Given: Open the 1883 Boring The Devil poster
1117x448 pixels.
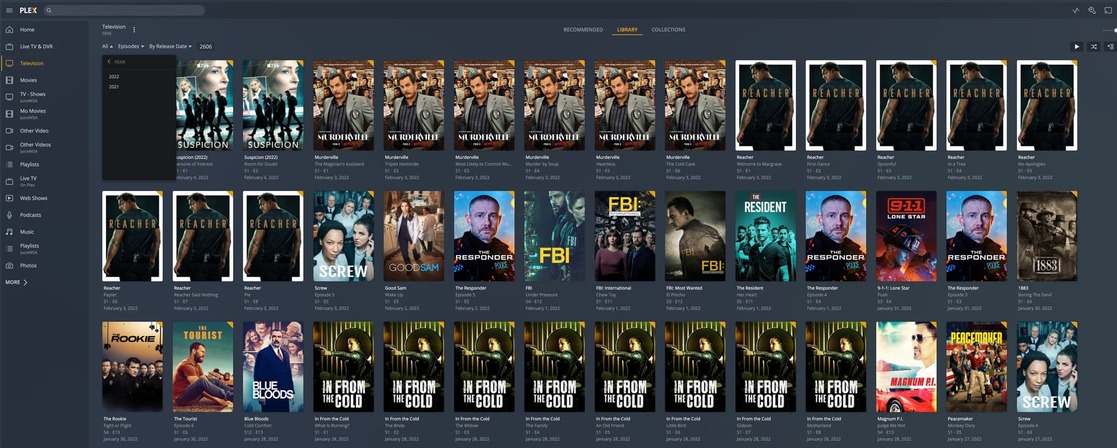Looking at the screenshot, I should [1047, 236].
